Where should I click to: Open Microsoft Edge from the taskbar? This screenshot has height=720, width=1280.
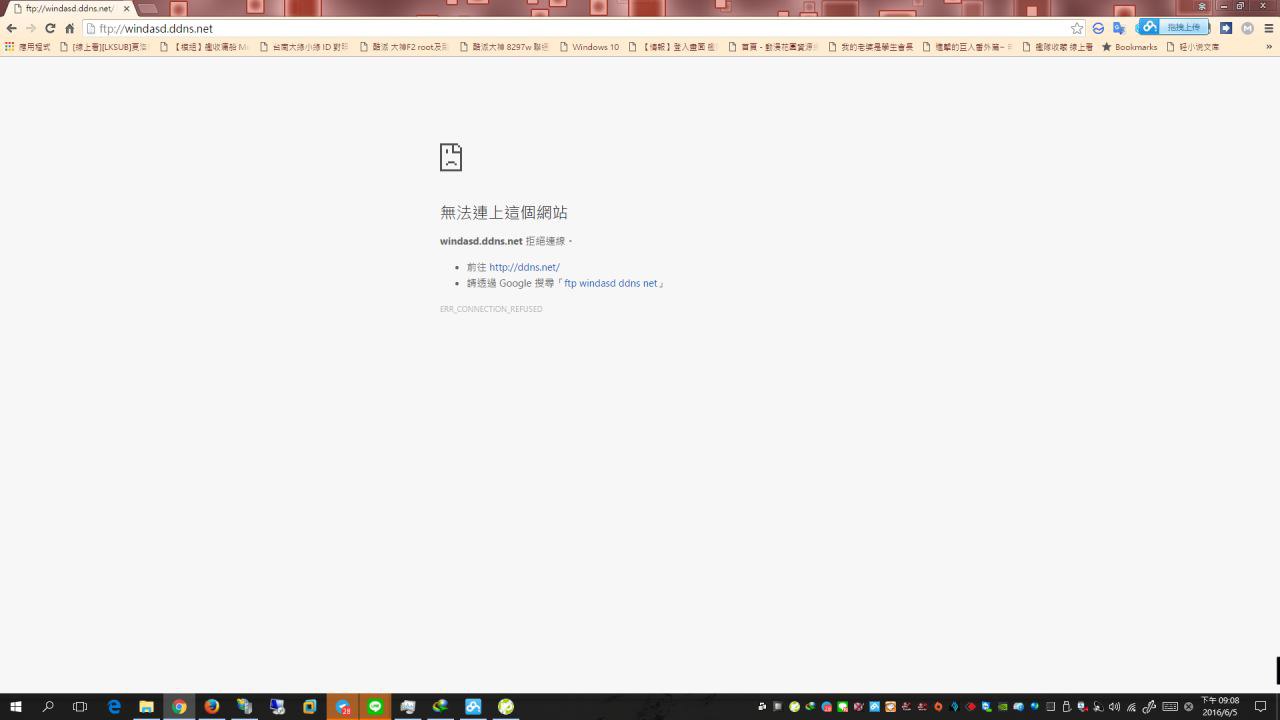pos(114,707)
